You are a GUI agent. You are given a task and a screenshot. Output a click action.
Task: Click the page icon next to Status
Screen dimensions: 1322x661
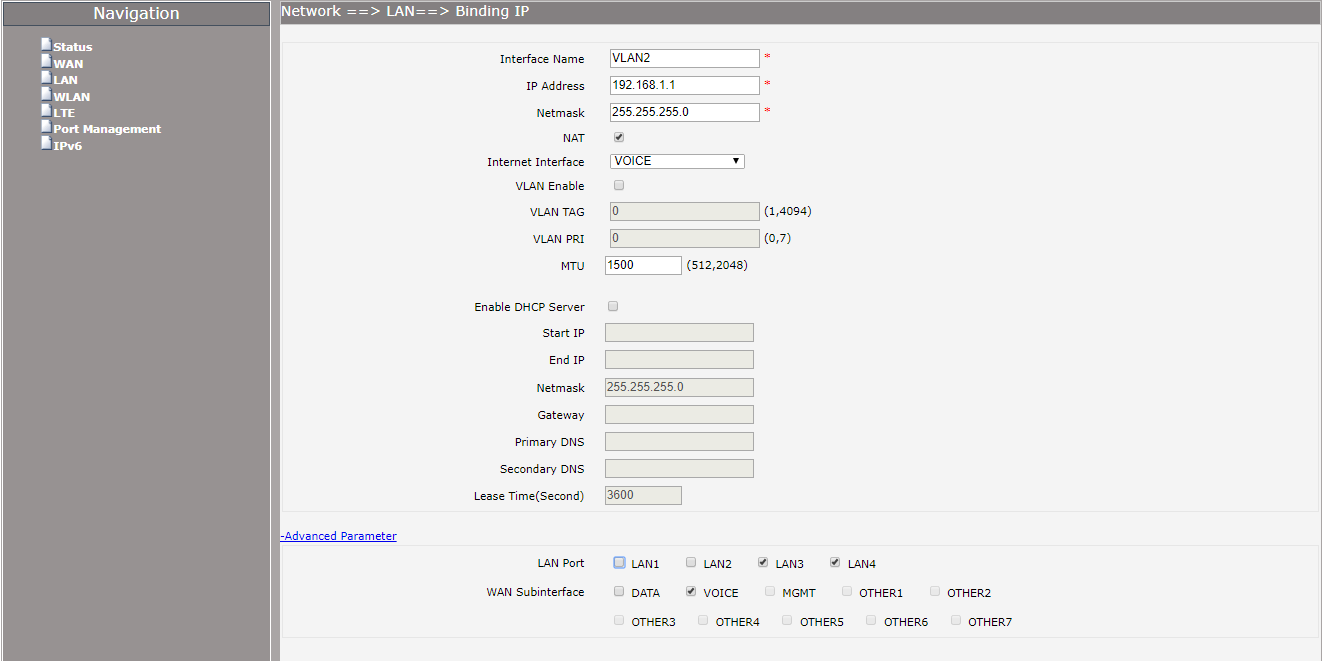[46, 45]
